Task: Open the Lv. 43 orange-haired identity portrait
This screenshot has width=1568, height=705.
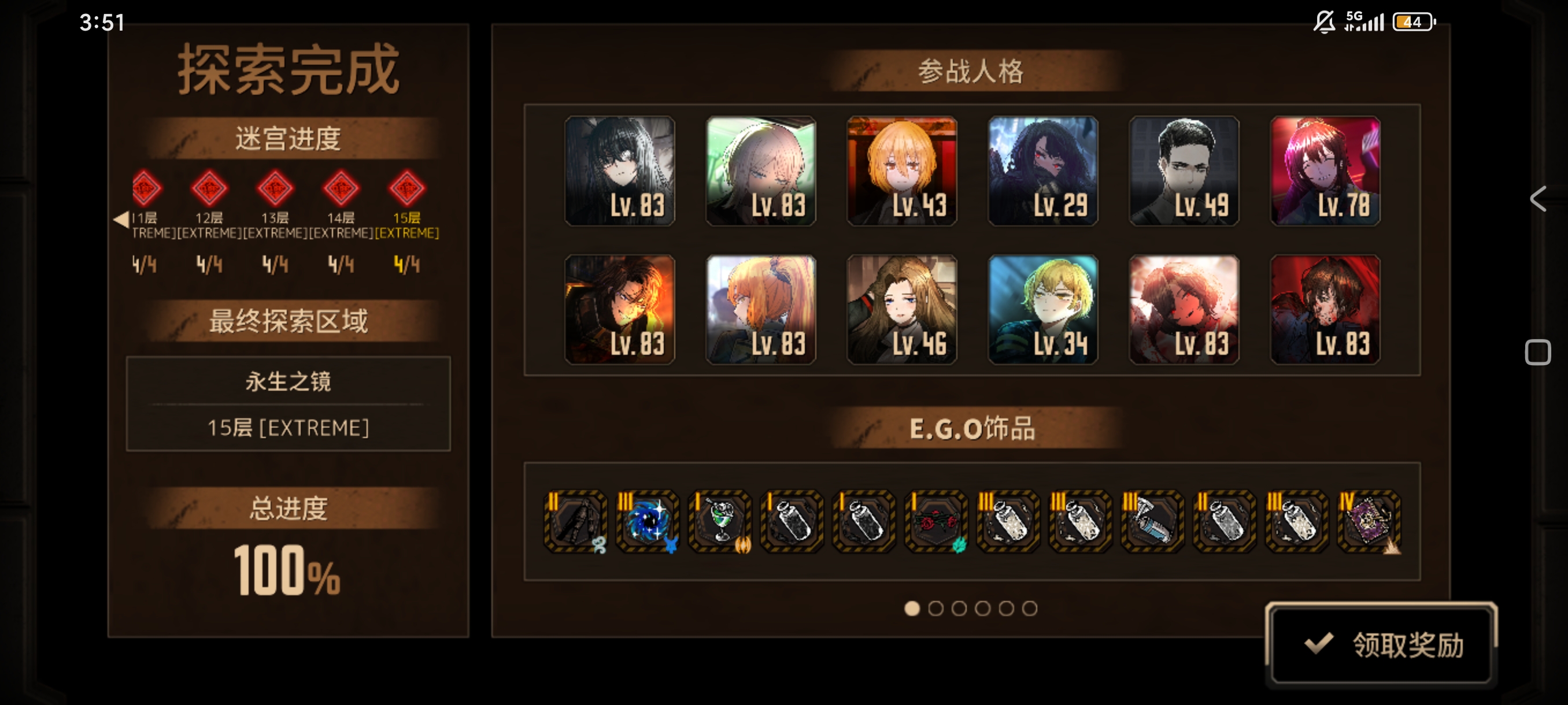Action: click(x=901, y=172)
